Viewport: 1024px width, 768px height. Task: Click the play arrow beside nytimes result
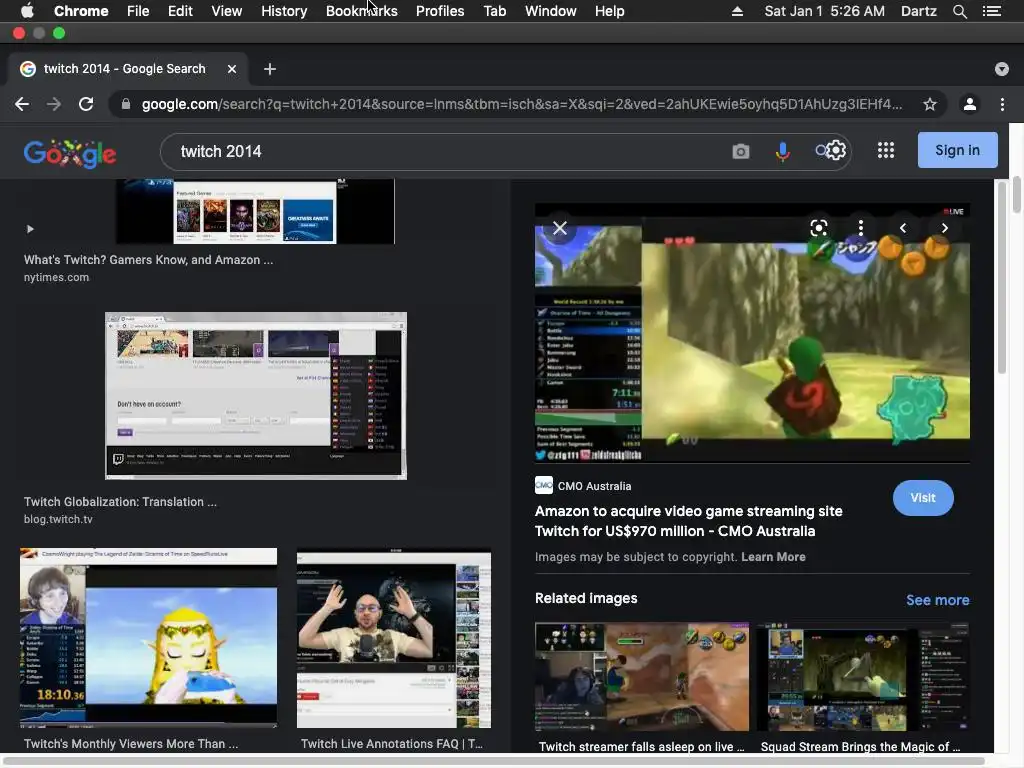(x=30, y=229)
